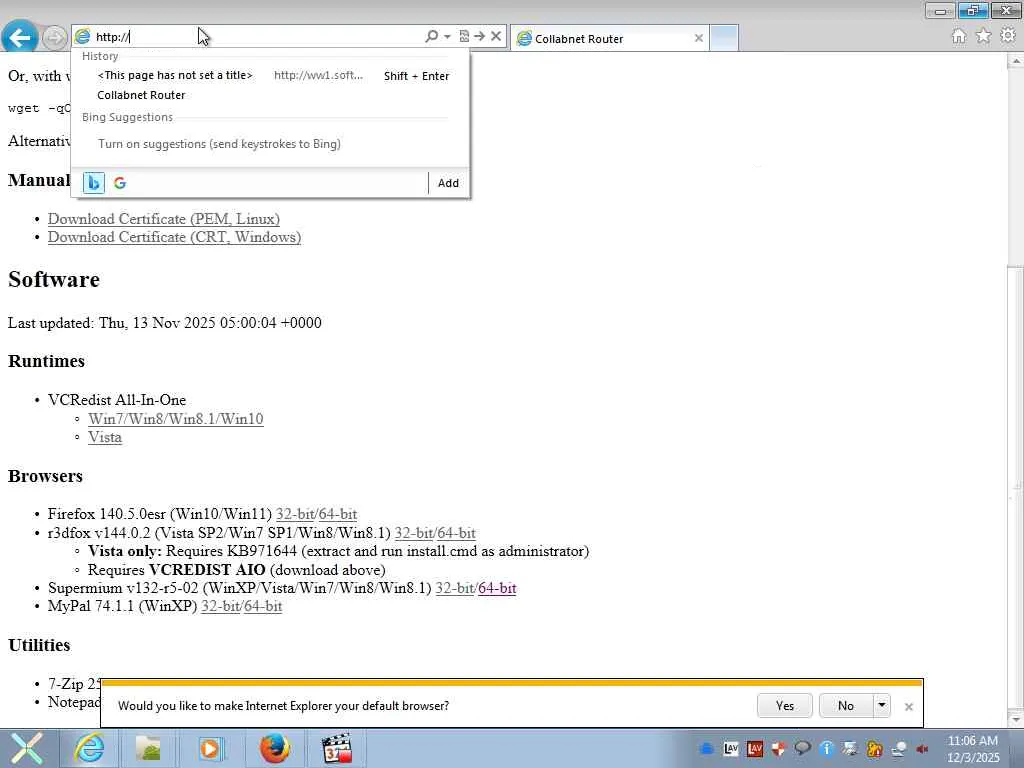Click the Home icon in the toolbar
Screen dimensions: 1024x768
click(959, 36)
